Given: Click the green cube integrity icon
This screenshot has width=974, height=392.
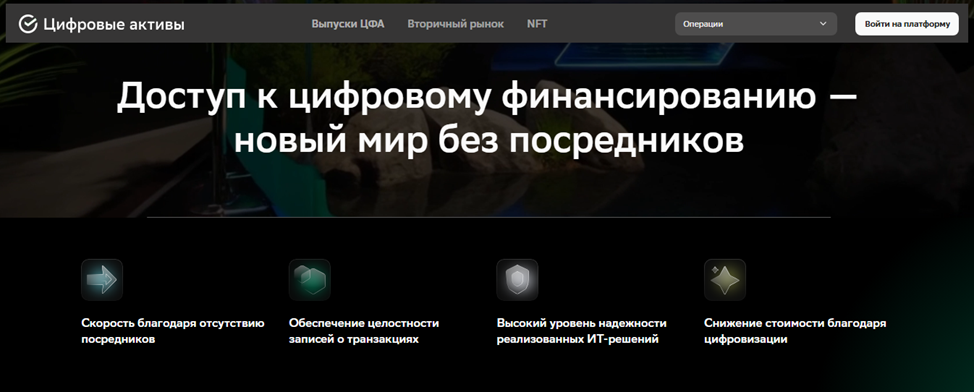Looking at the screenshot, I should tap(309, 280).
